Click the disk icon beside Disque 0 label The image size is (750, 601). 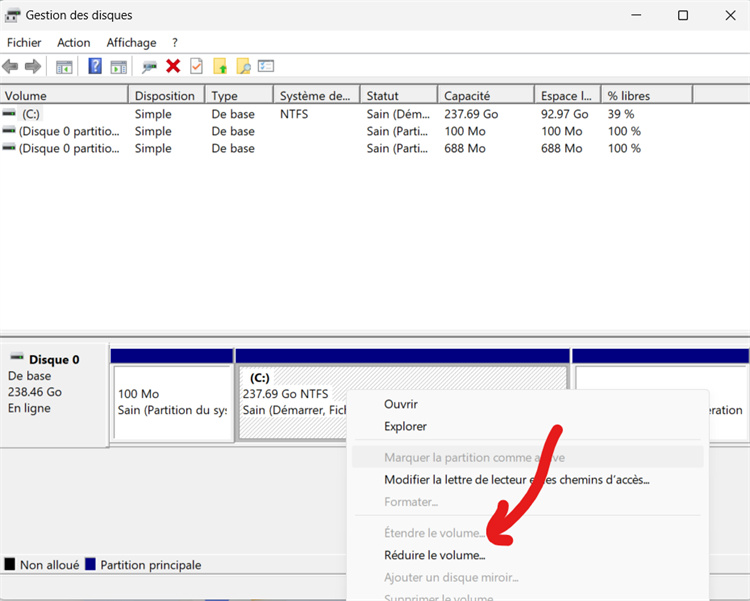tap(17, 356)
